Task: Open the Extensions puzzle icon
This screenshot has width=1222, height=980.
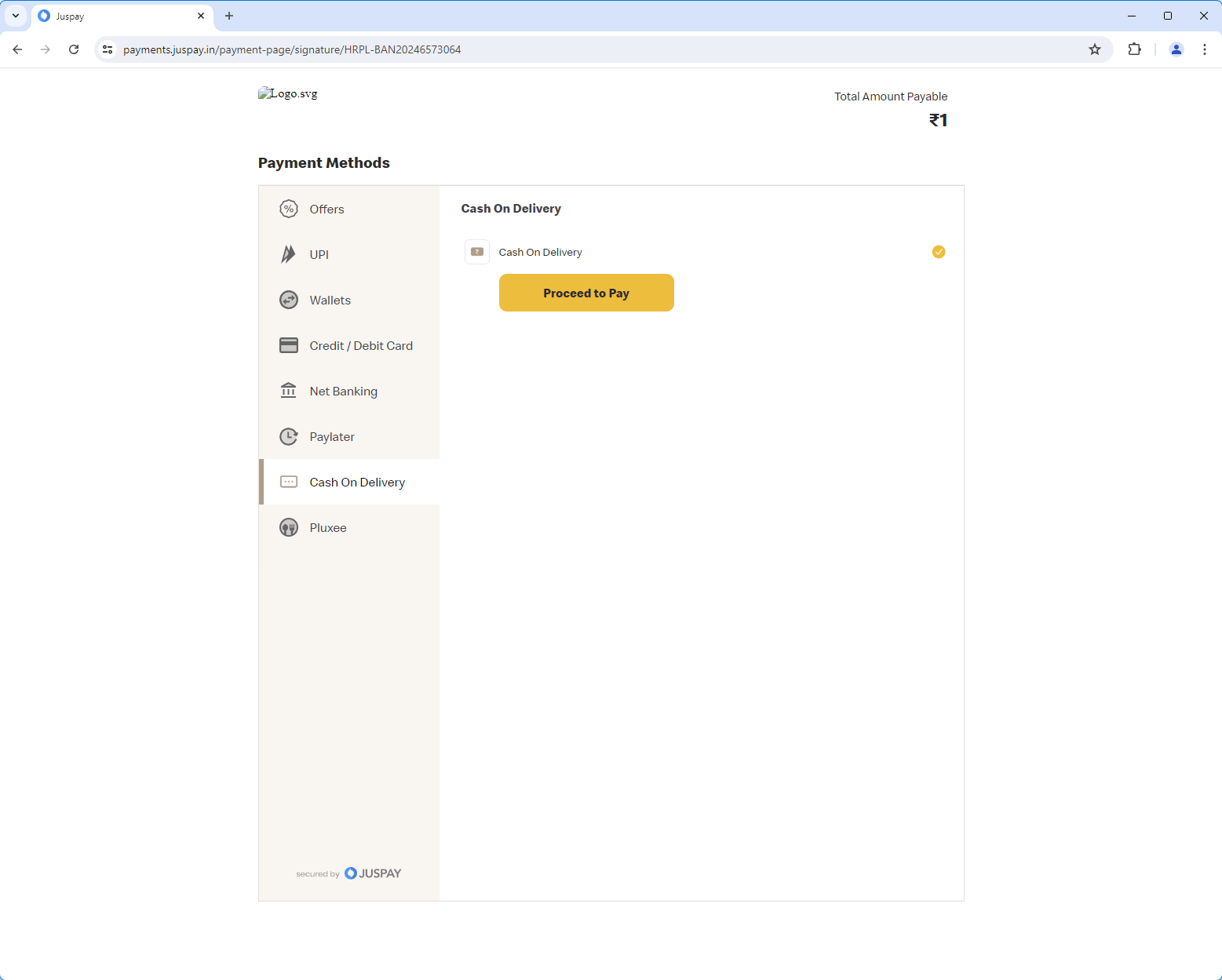Action: tap(1134, 49)
